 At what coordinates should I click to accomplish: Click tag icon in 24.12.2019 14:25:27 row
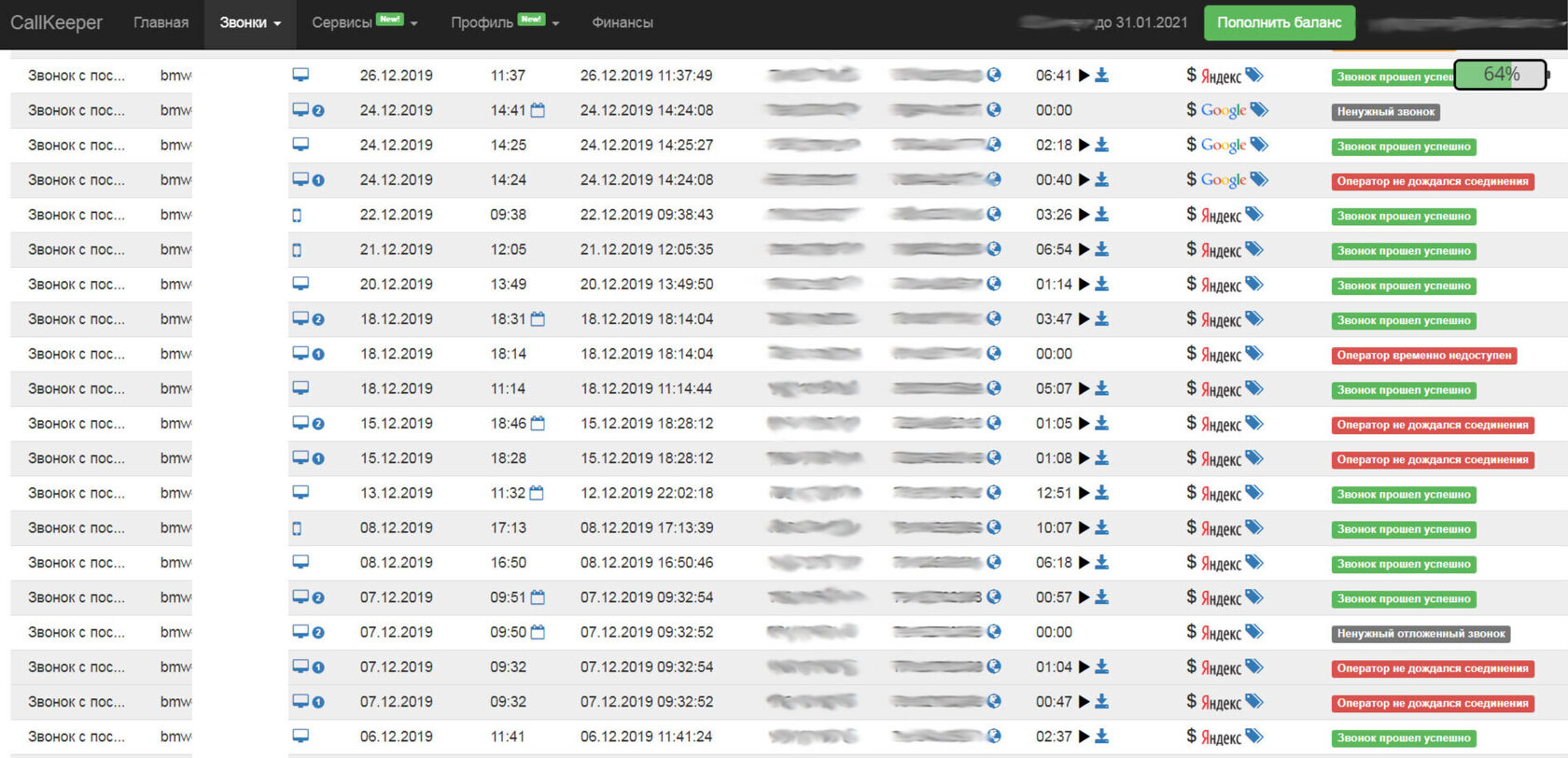pos(1259,145)
